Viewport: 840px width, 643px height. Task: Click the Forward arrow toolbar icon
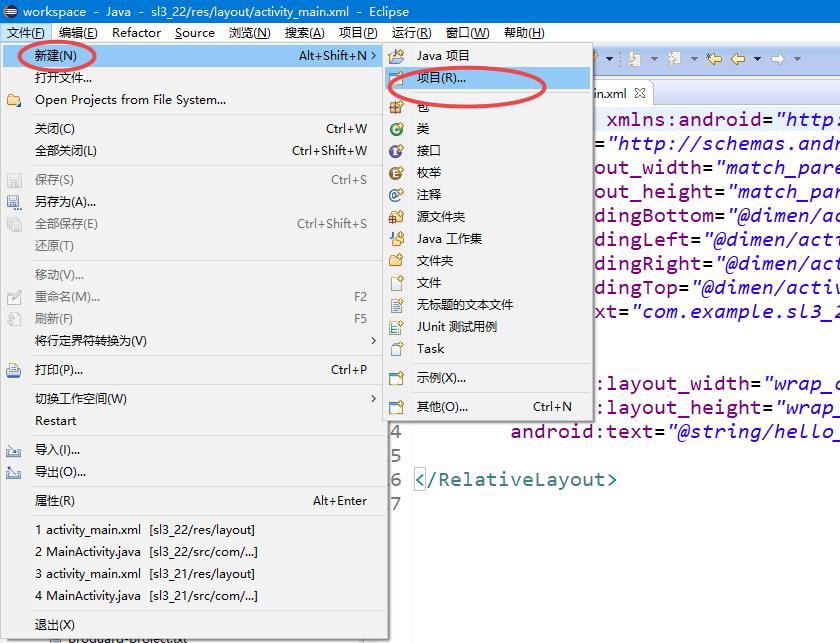point(778,58)
